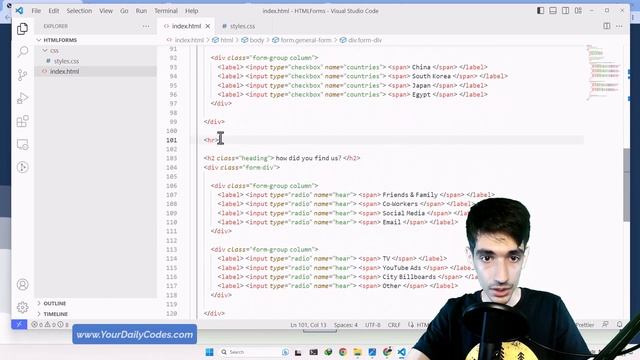Open the terminal app in taskbar
This screenshot has width=640, height=360.
point(313,352)
